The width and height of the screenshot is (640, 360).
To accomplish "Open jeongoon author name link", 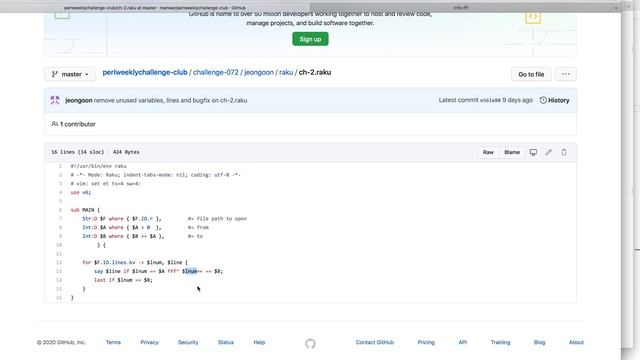I will coord(79,100).
